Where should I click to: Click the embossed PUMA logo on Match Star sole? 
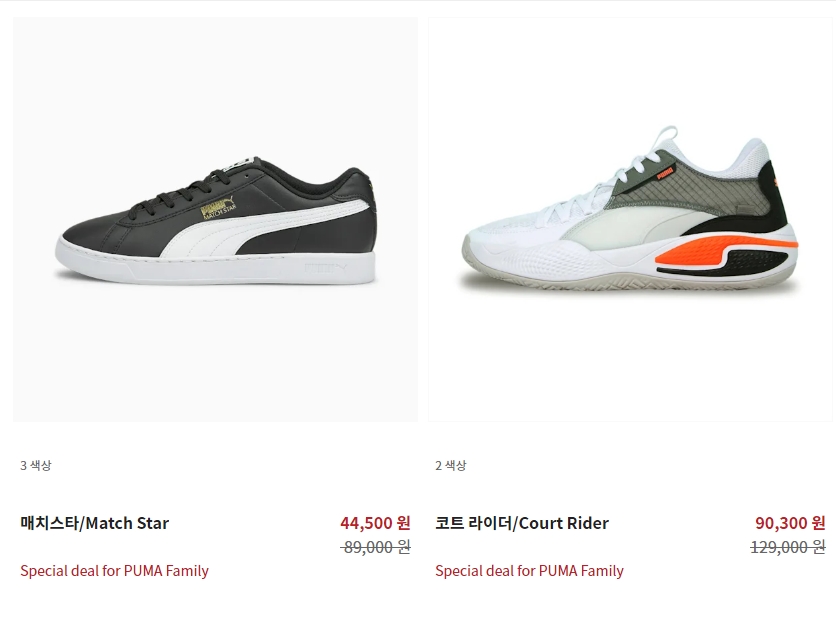click(x=325, y=267)
